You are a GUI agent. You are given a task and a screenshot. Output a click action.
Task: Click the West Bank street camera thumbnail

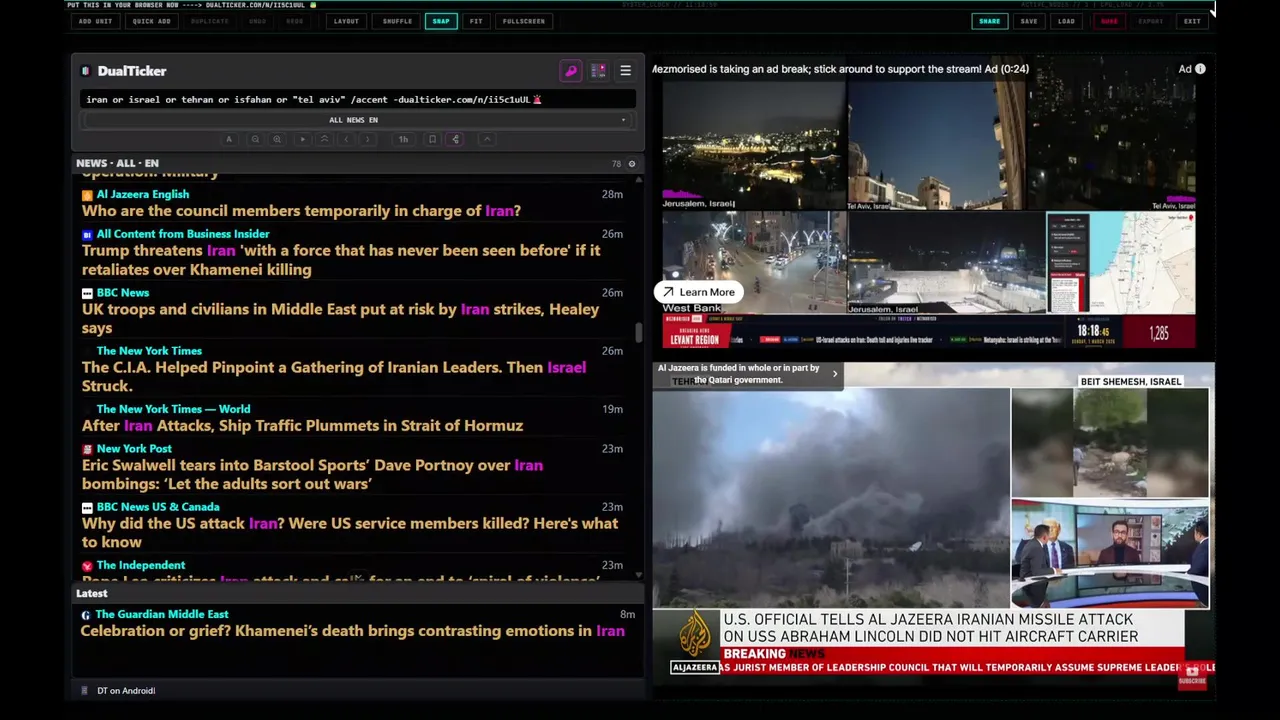click(x=754, y=262)
